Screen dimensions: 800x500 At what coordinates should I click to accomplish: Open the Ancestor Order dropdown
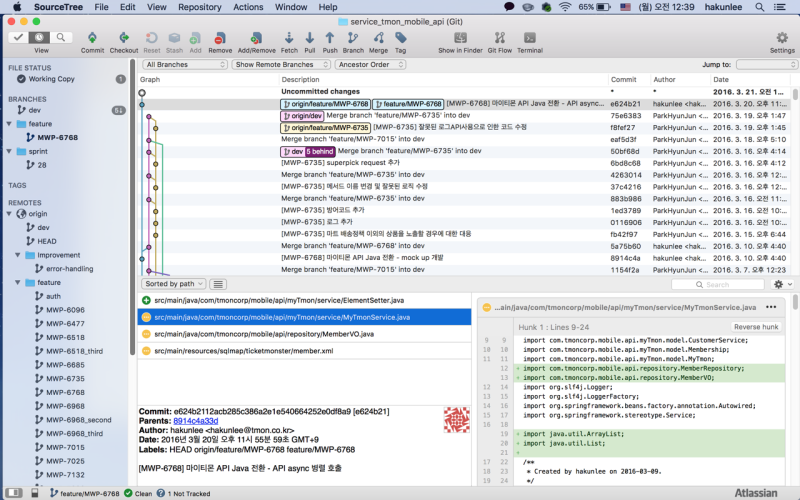(x=370, y=65)
